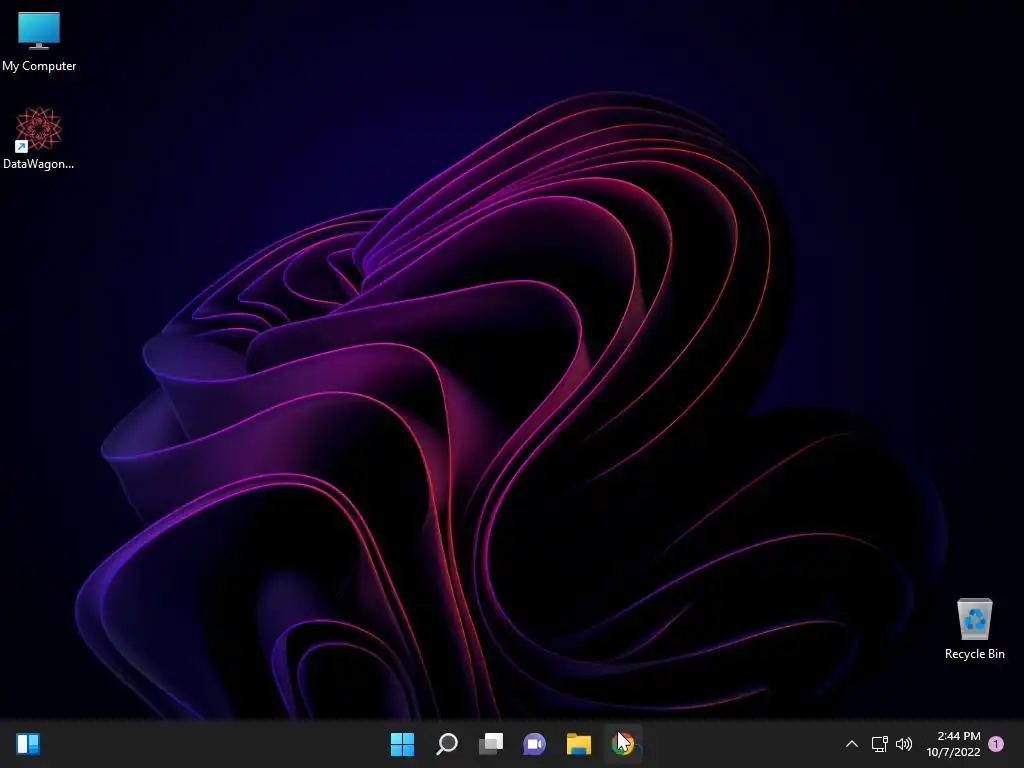Show hidden system tray icons

852,744
